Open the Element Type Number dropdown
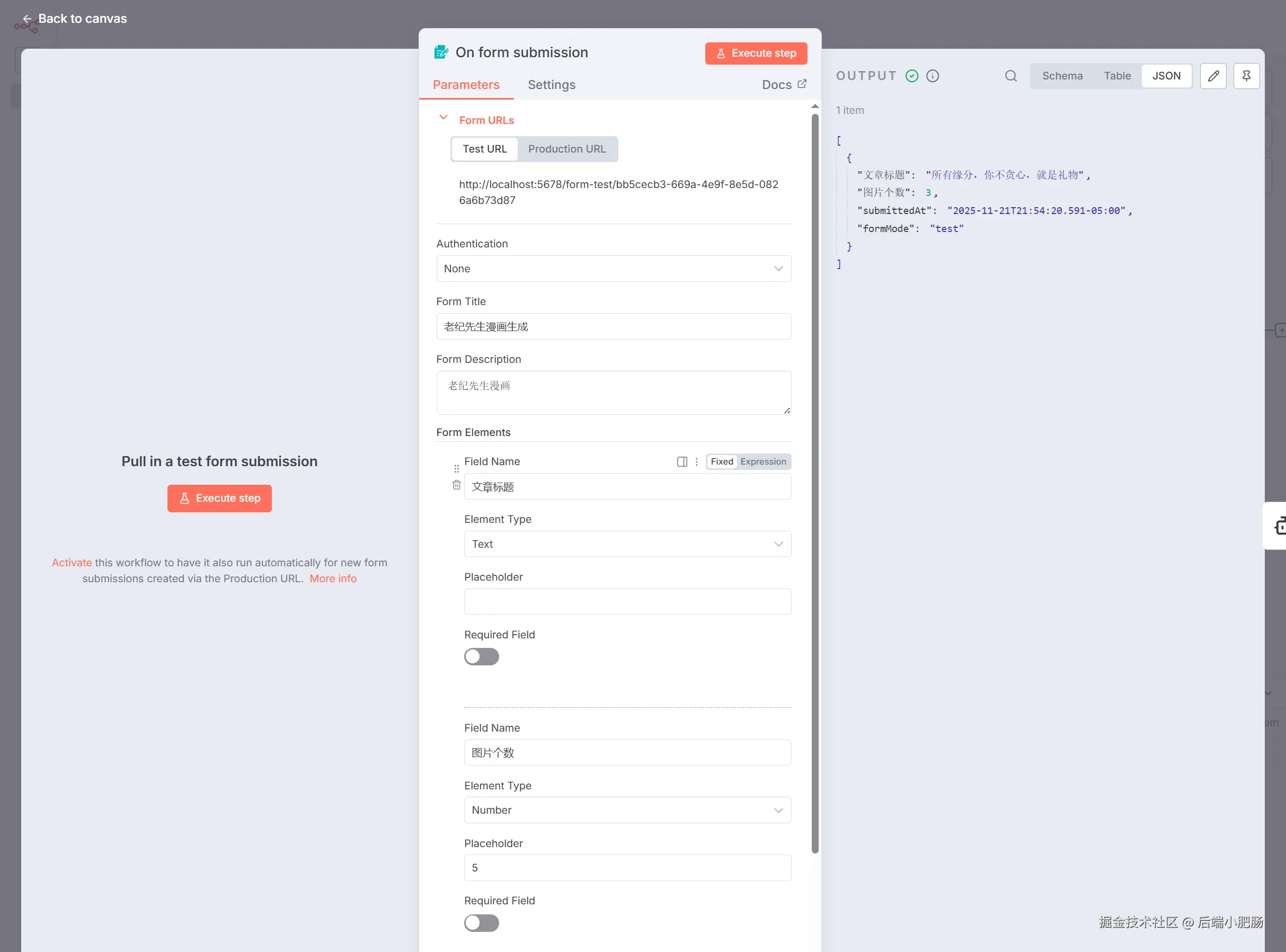 (x=627, y=810)
